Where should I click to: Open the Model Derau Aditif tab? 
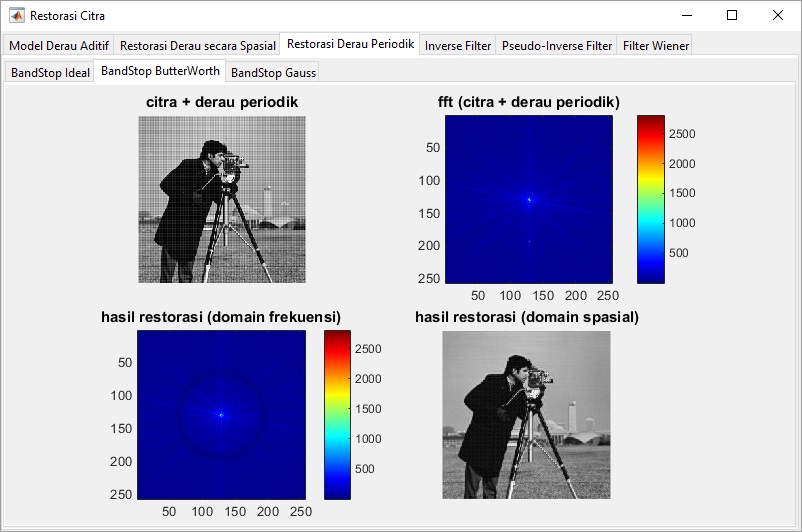(58, 46)
